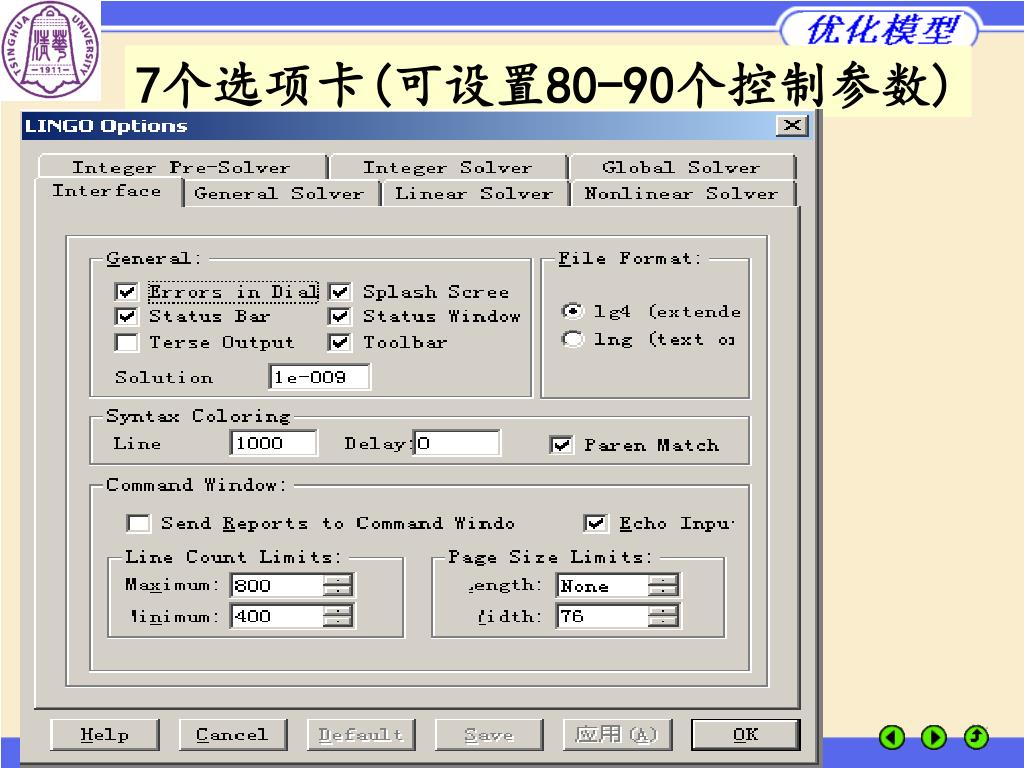
Task: Open the Nonlinear Solver tab
Action: click(682, 194)
